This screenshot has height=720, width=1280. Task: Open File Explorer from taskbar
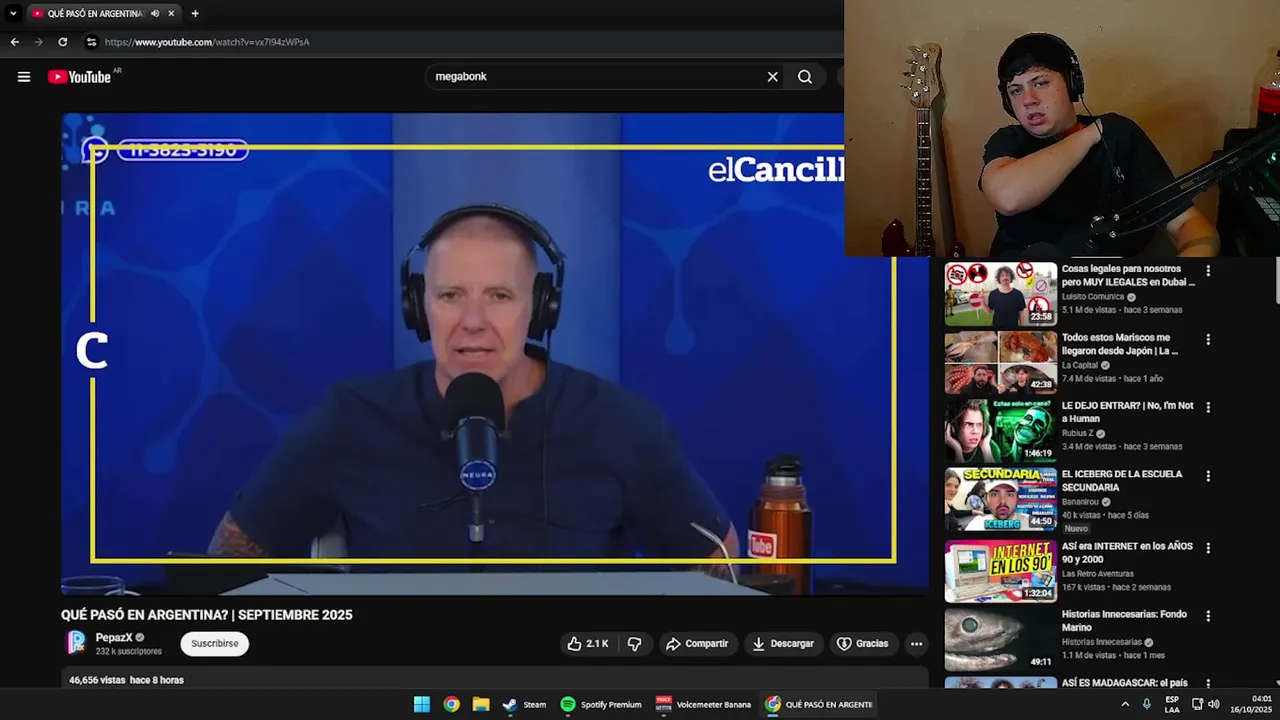(481, 704)
